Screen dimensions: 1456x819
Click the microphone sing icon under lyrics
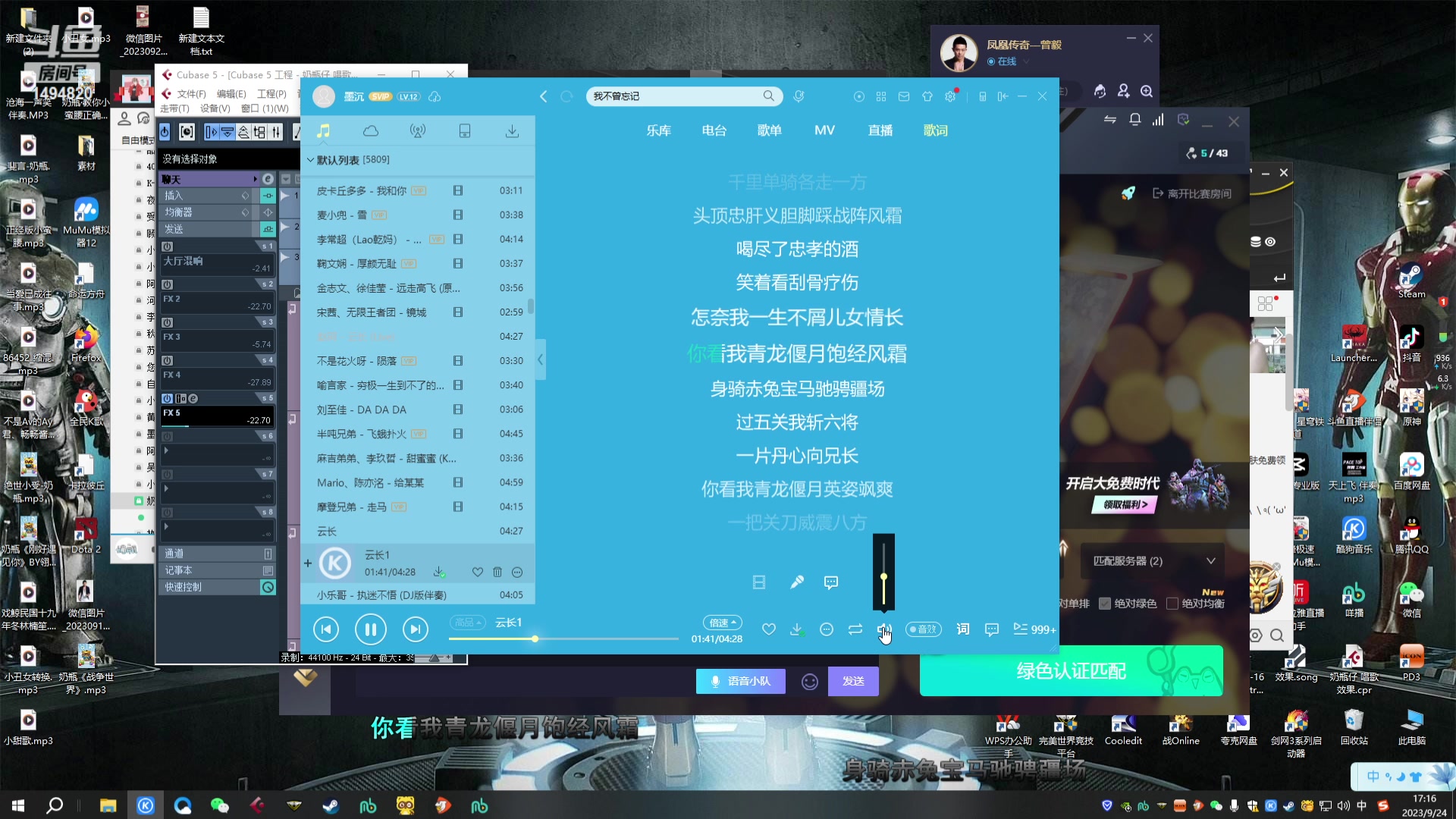click(x=797, y=582)
